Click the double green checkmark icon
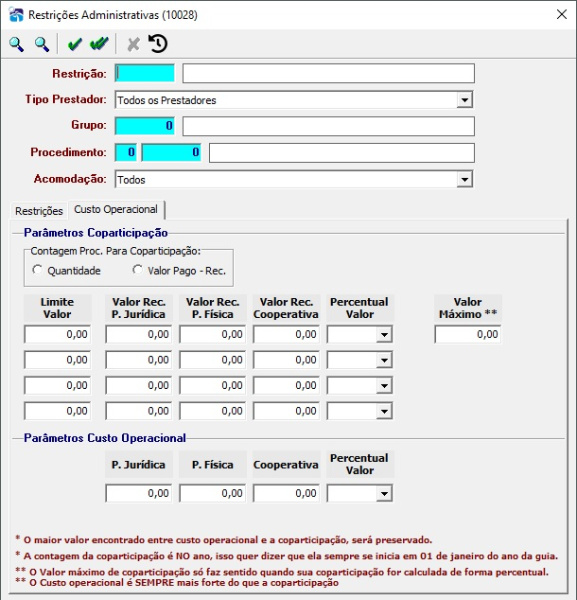This screenshot has width=577, height=600. (x=99, y=44)
